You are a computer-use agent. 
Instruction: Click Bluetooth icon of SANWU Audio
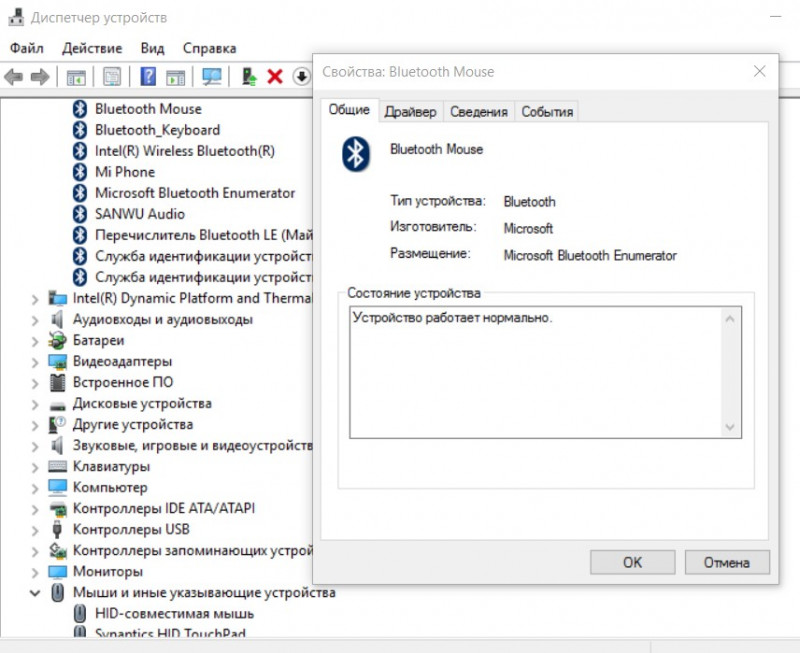[80, 214]
